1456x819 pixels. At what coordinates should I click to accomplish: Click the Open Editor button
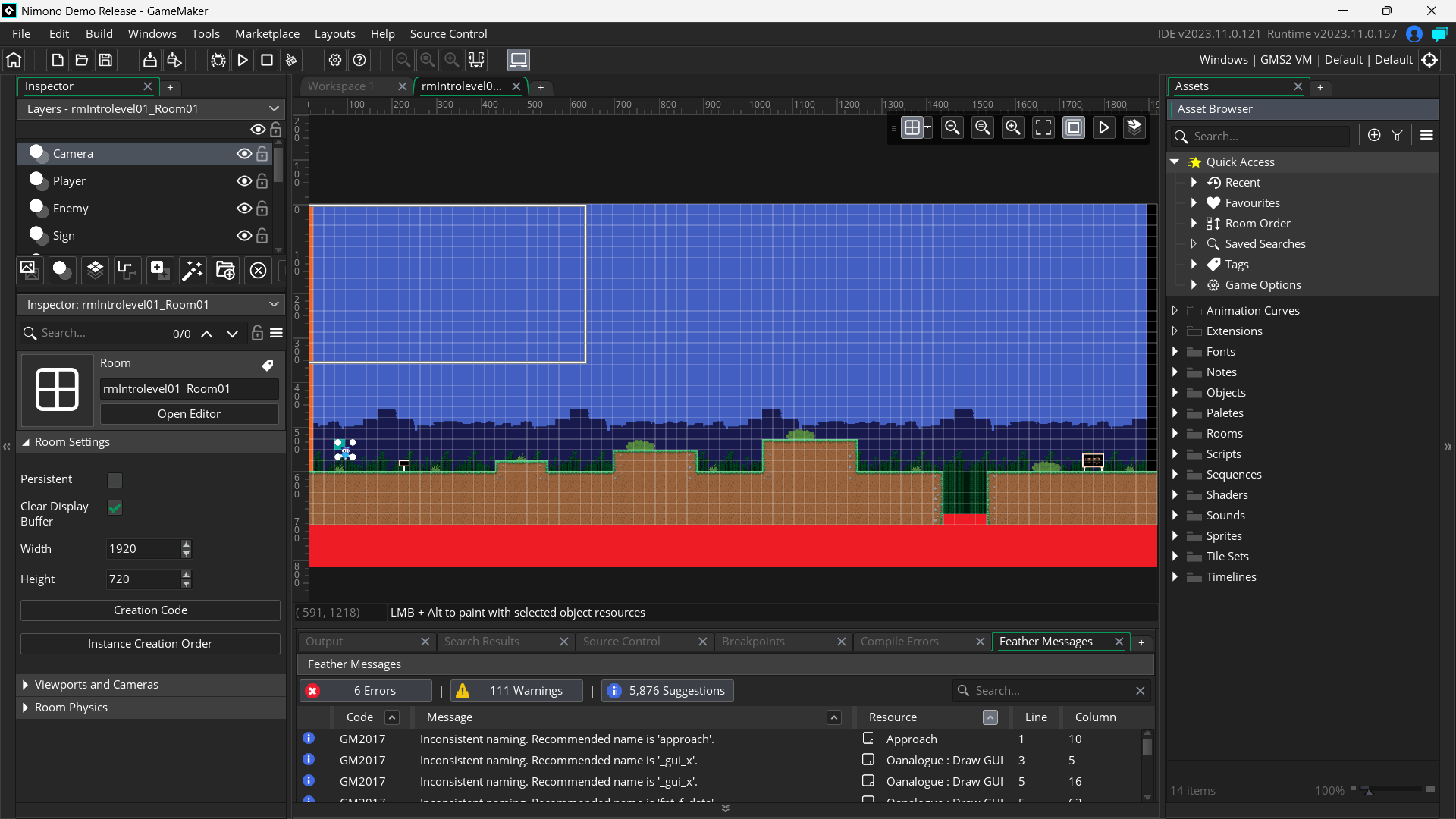(189, 414)
